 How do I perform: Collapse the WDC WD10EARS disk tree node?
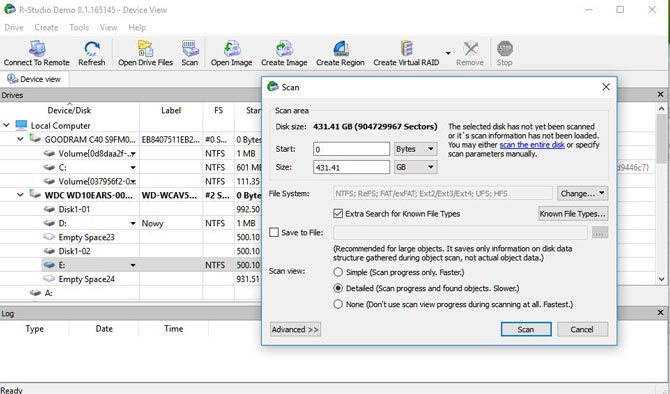click(20, 195)
